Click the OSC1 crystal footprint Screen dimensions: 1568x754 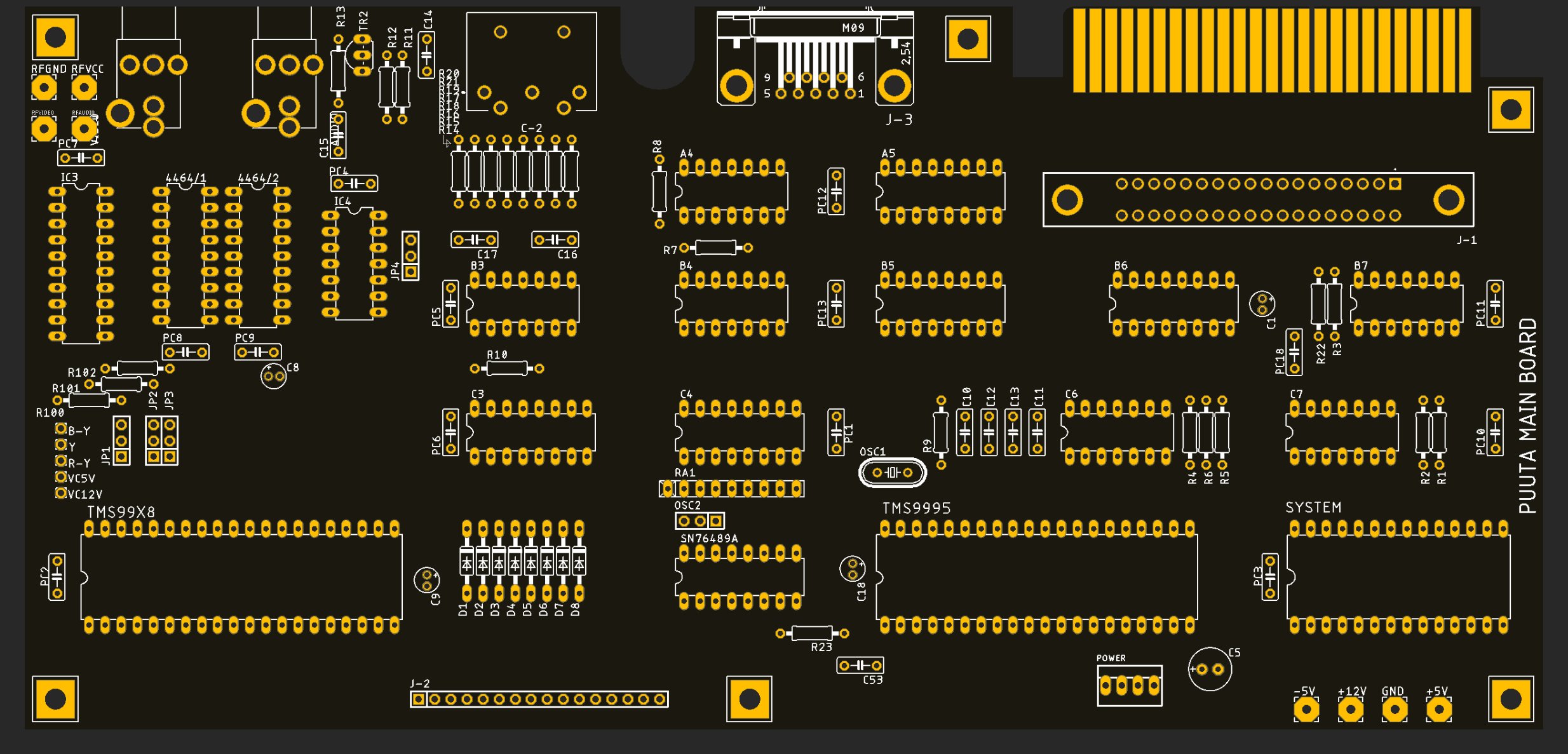[892, 473]
